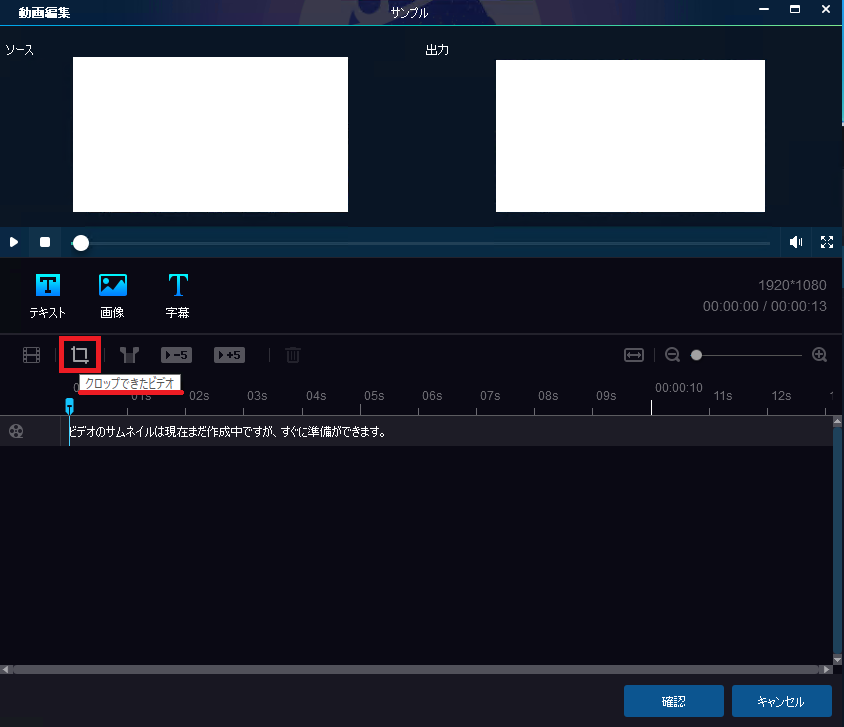Open the 字幕 subtitle tool
Screen dimensions: 844x727
coord(177,296)
